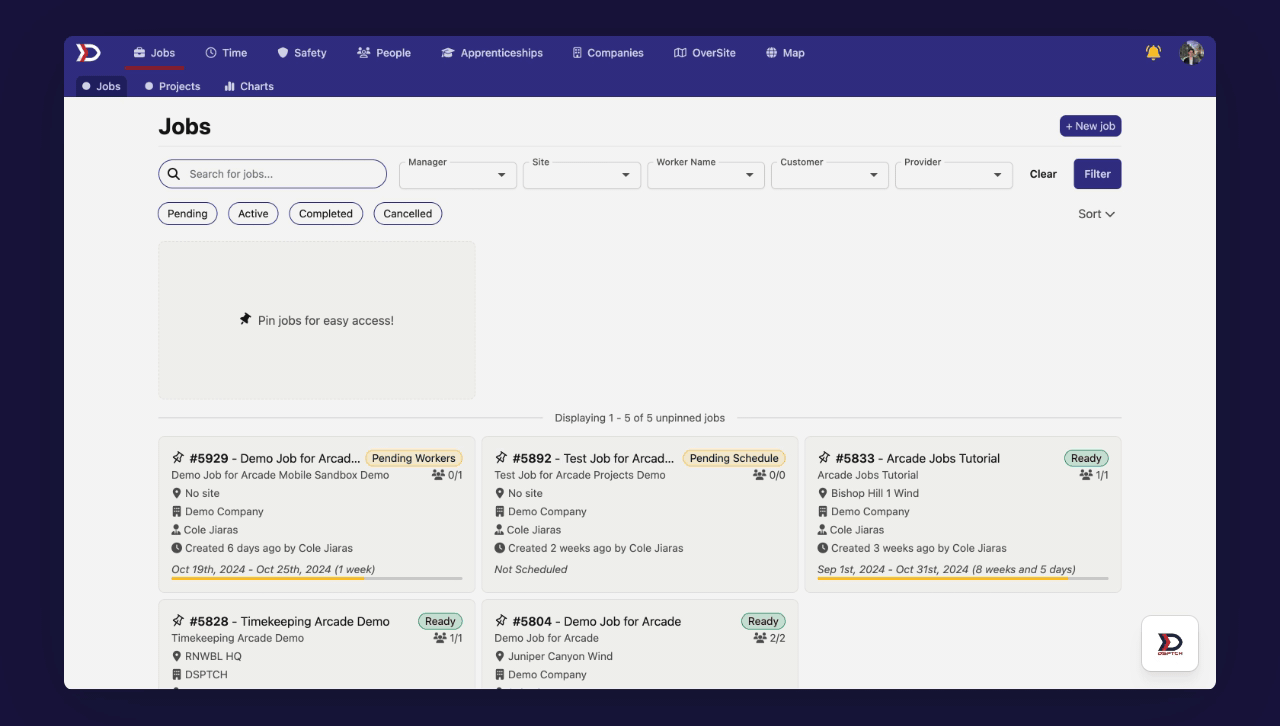Open the Worker Name dropdown
1280x726 pixels.
pos(706,175)
